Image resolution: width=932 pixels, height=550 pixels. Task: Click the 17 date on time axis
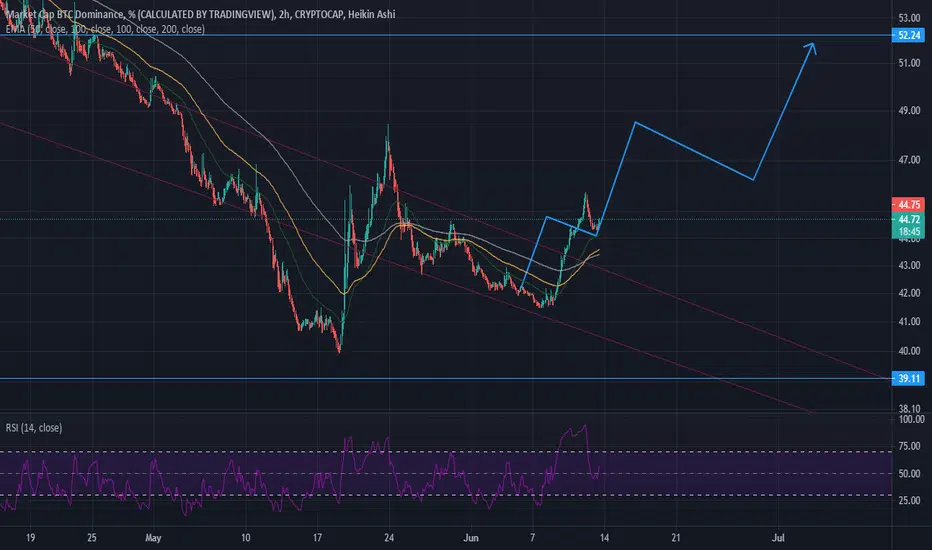click(x=317, y=538)
